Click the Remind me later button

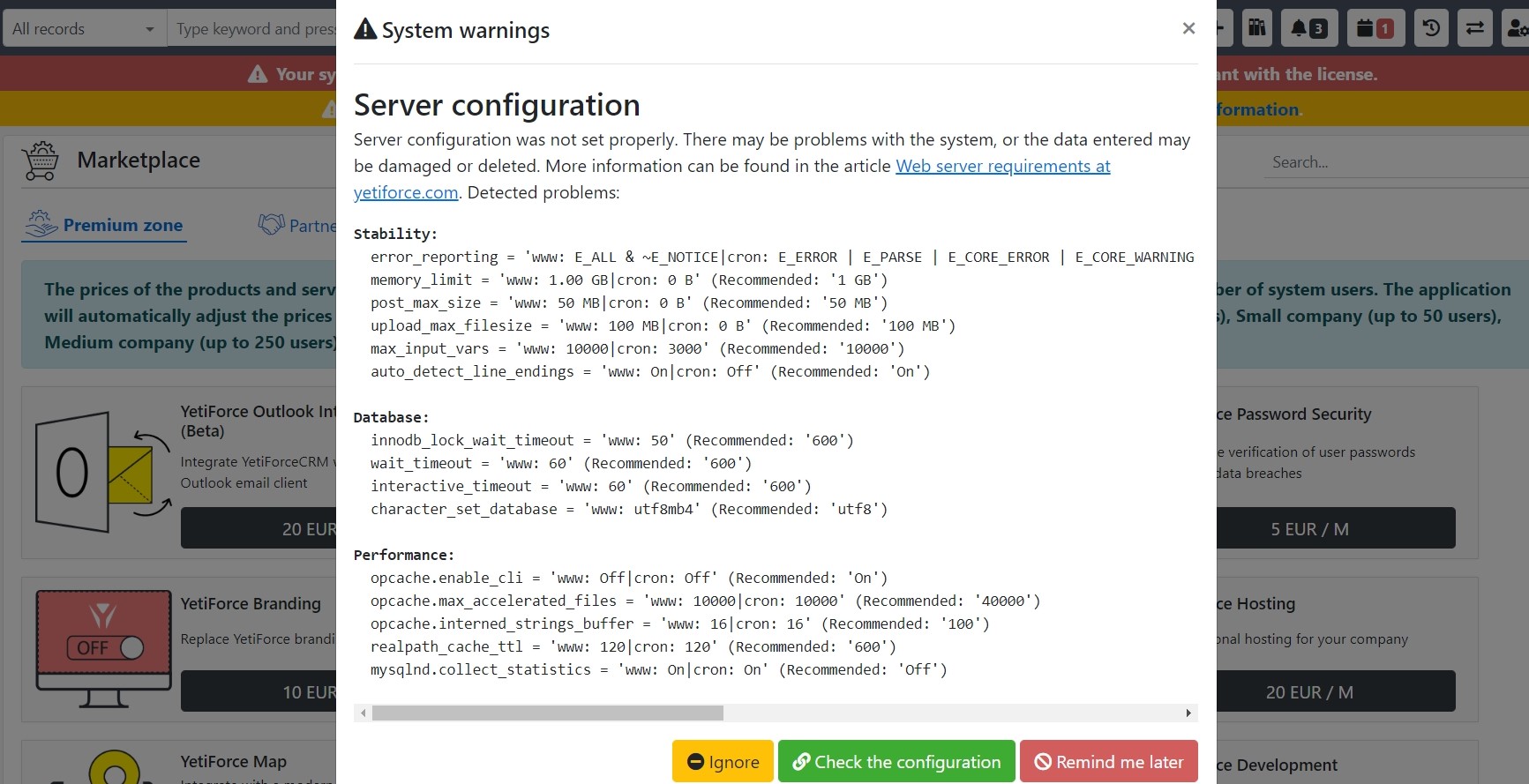(1109, 761)
